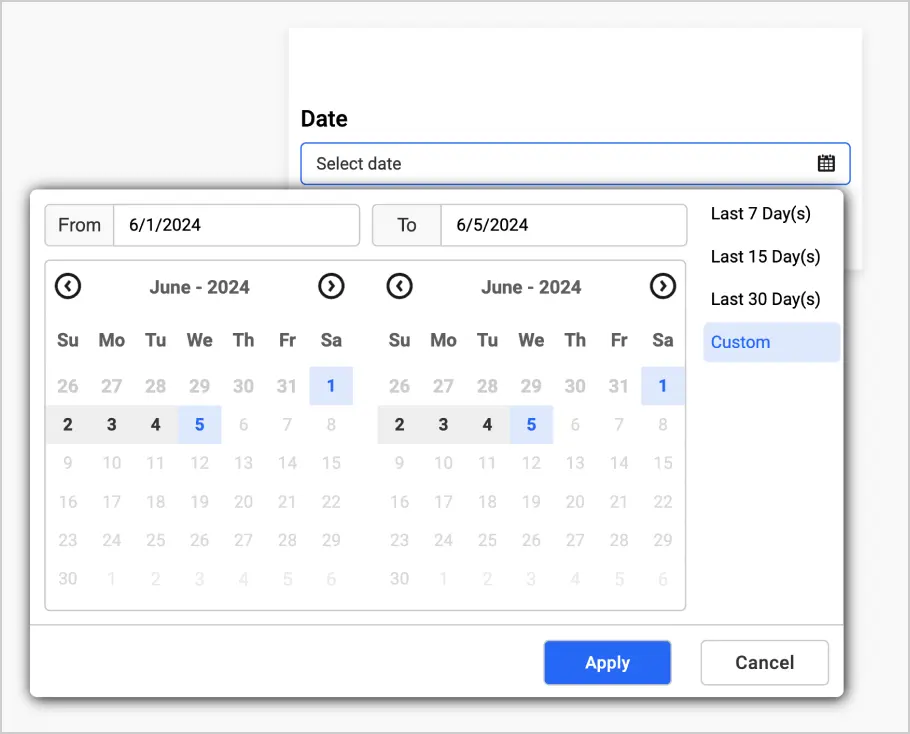
Task: Click the To date input field
Action: point(563,225)
